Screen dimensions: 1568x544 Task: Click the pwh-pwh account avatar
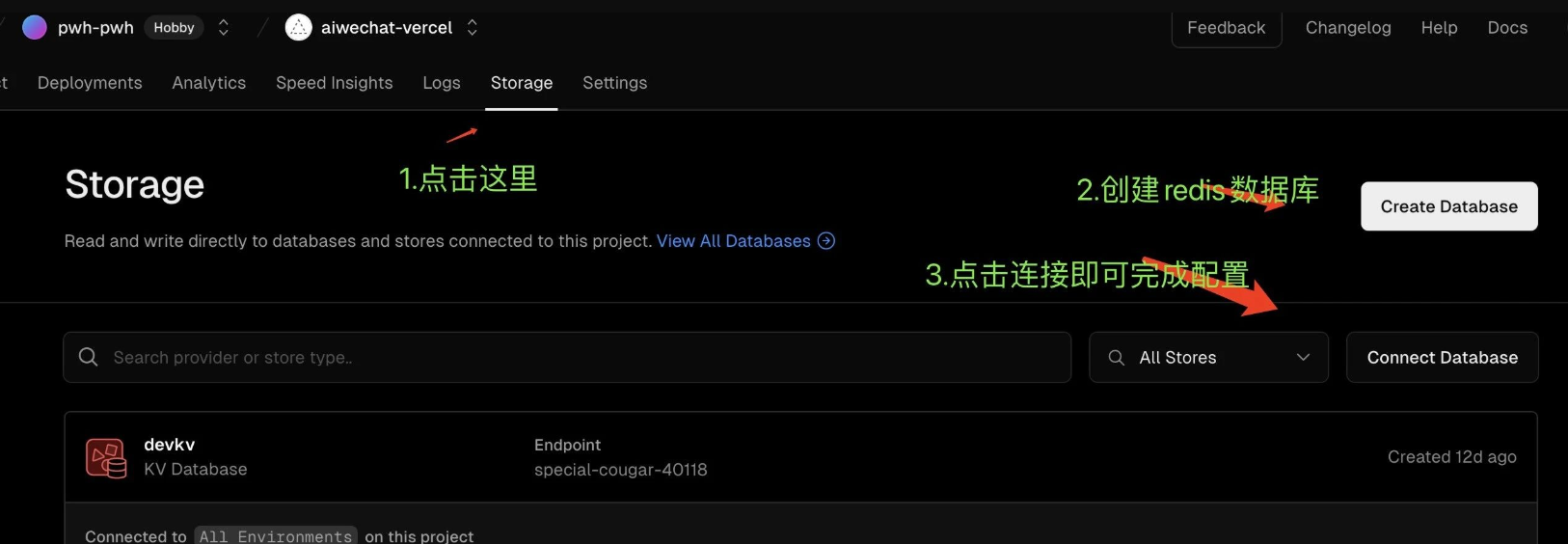tap(35, 28)
